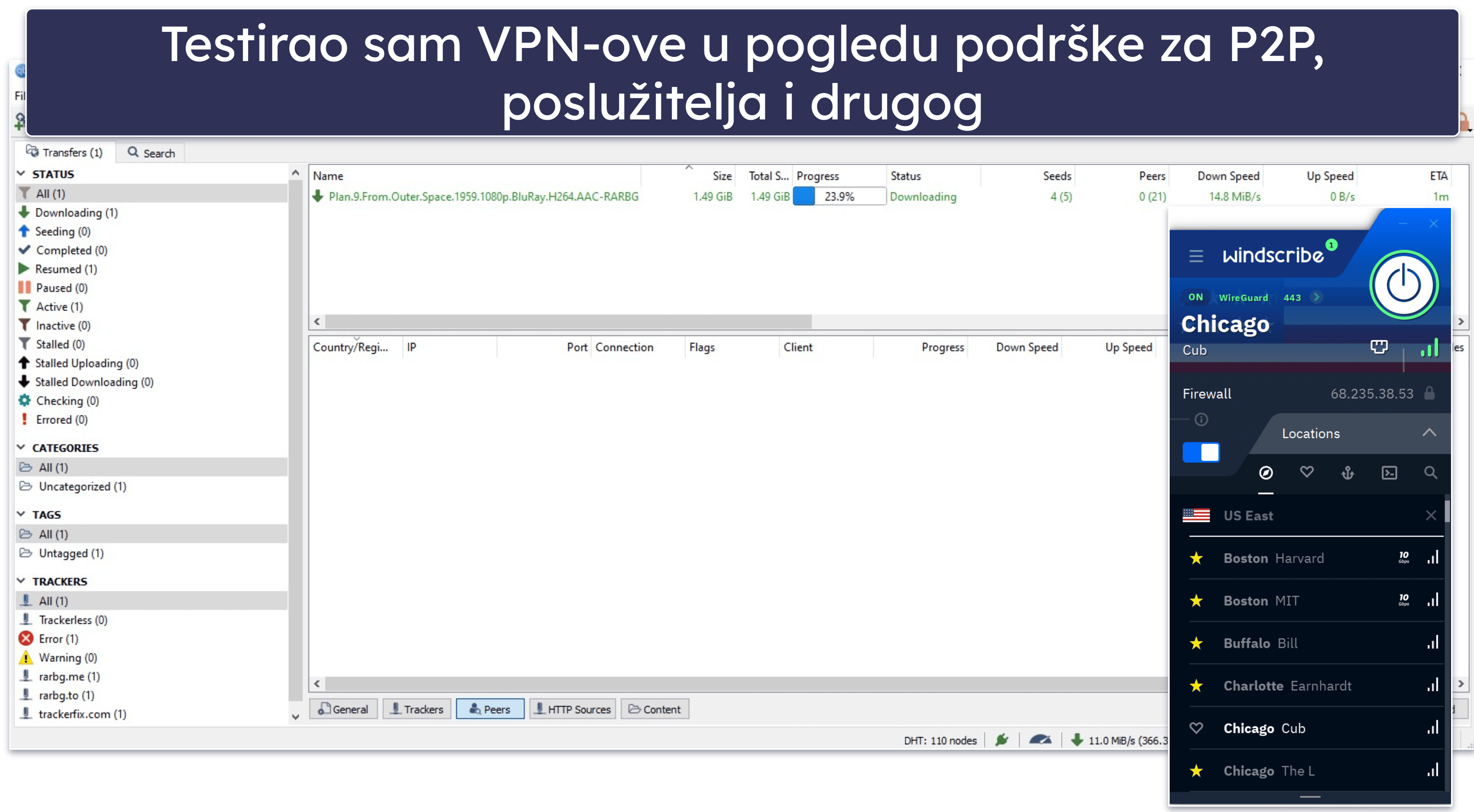Collapse the US East location group
Image resolution: width=1474 pixels, height=812 pixels.
pos(1431,515)
